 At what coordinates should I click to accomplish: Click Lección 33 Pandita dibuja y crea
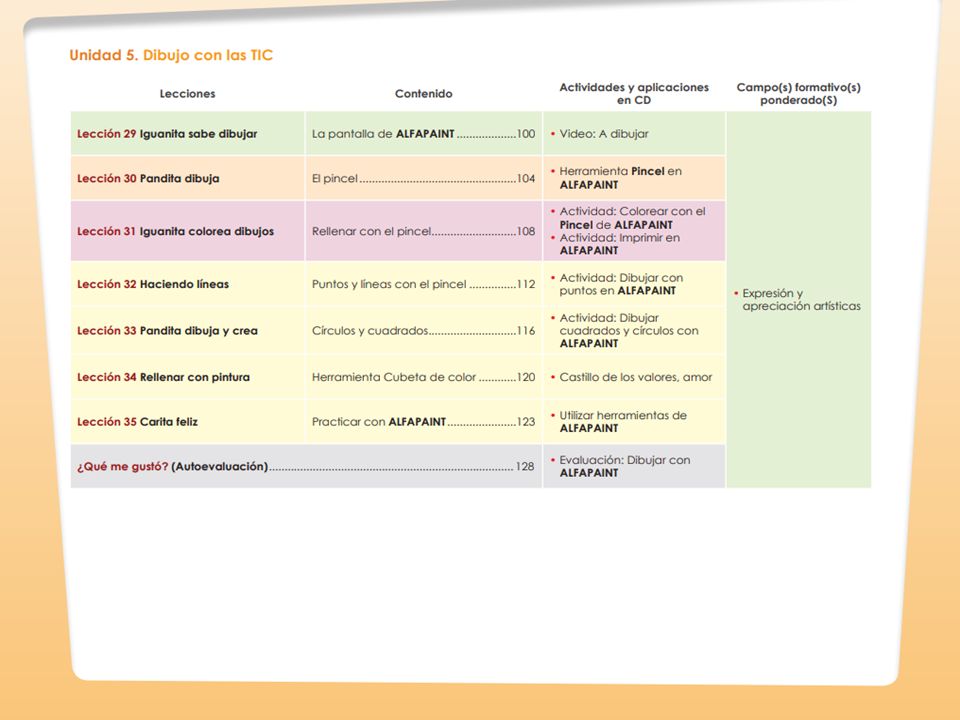click(x=167, y=331)
